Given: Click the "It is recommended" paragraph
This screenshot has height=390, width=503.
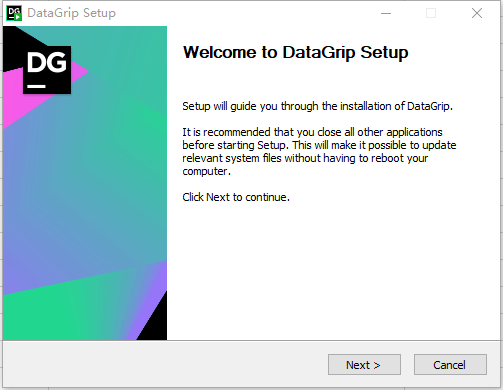Looking at the screenshot, I should pos(319,151).
